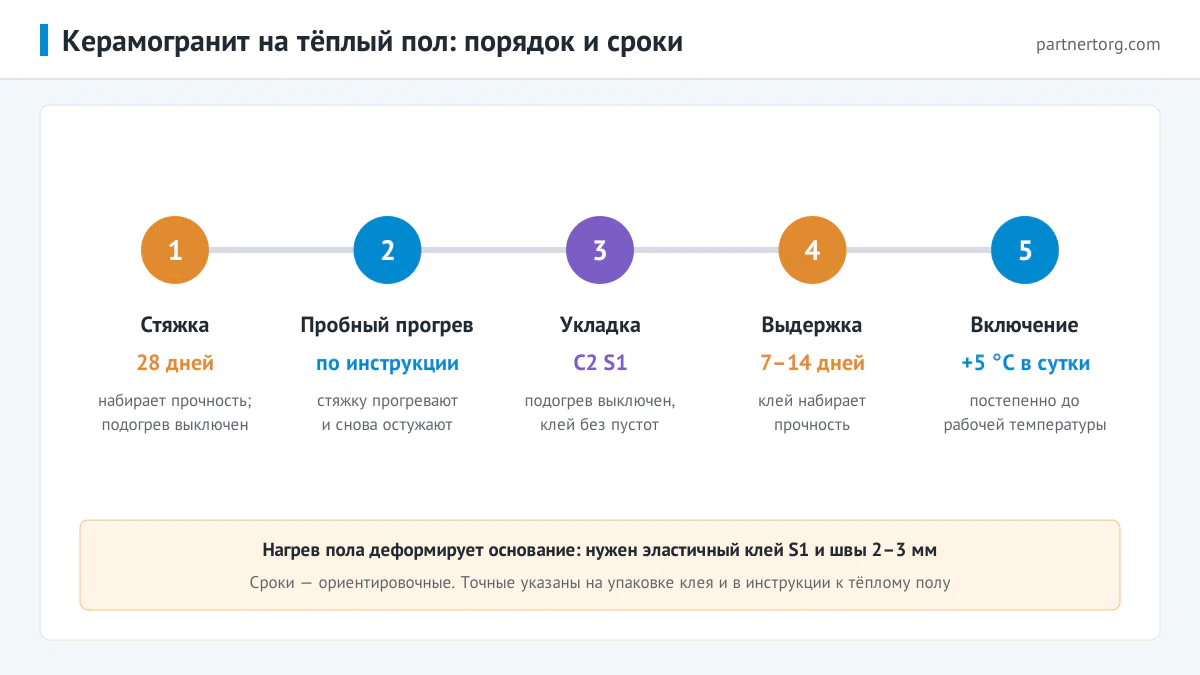Click the blue step 2 circle

pos(387,250)
